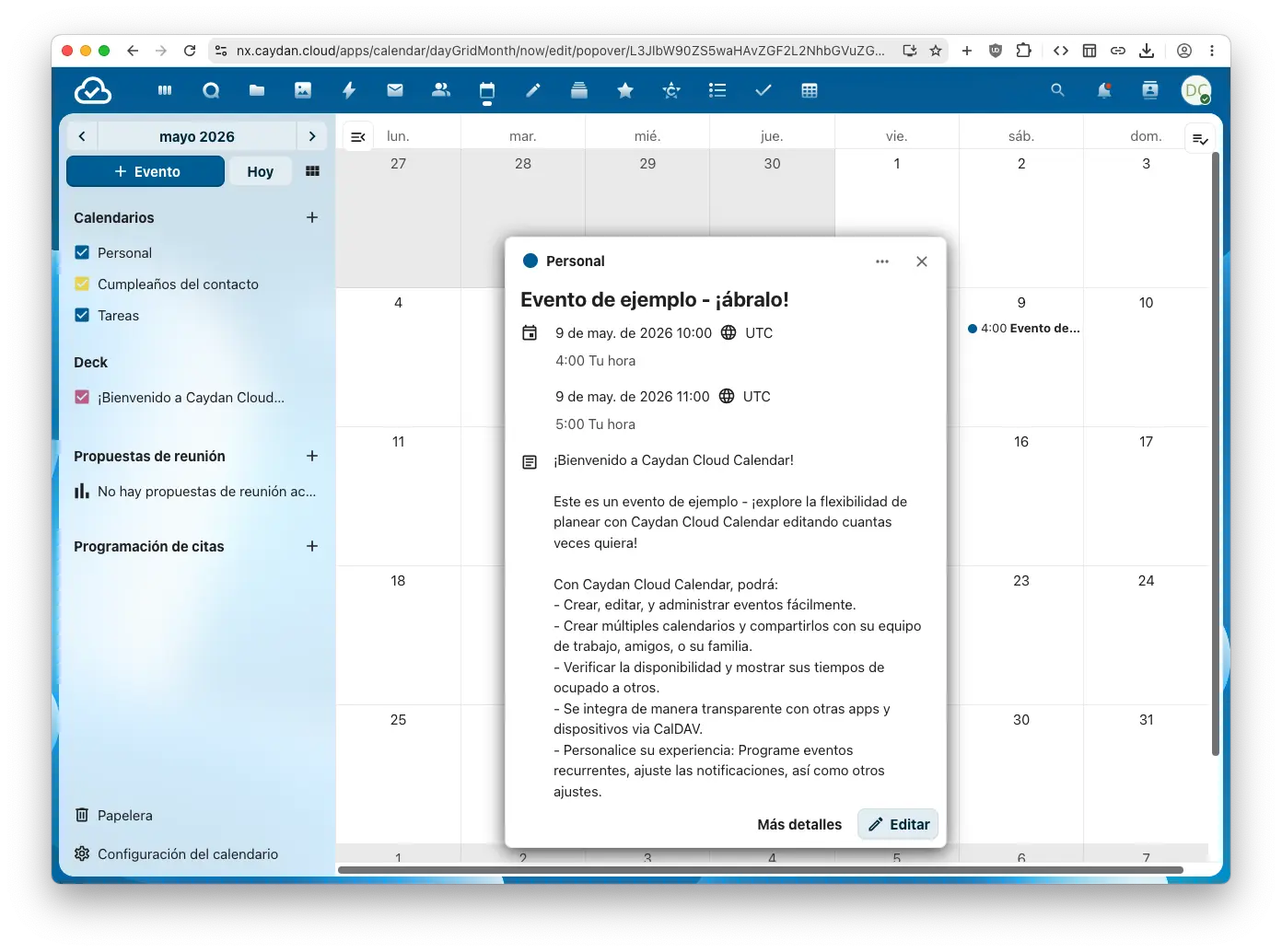Open the Calendar app icon in top bar
The height and width of the screenshot is (952, 1282).
click(x=487, y=90)
